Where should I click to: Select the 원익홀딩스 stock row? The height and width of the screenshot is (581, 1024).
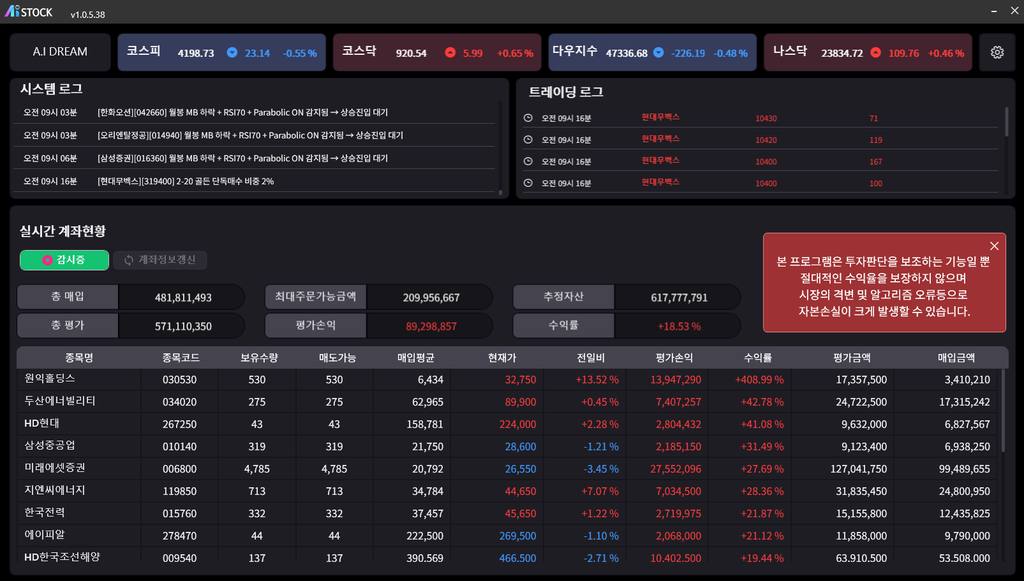[x=50, y=379]
